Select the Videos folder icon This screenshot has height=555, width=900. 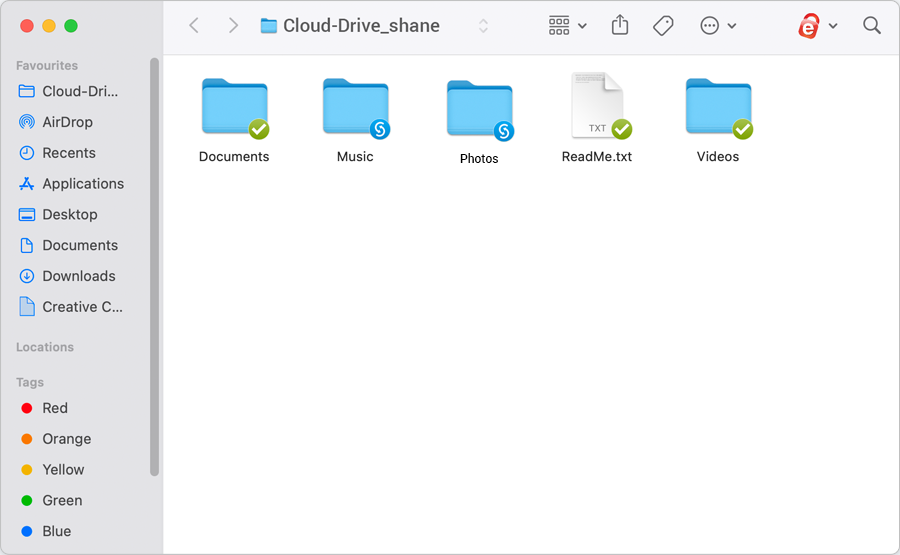coord(719,107)
